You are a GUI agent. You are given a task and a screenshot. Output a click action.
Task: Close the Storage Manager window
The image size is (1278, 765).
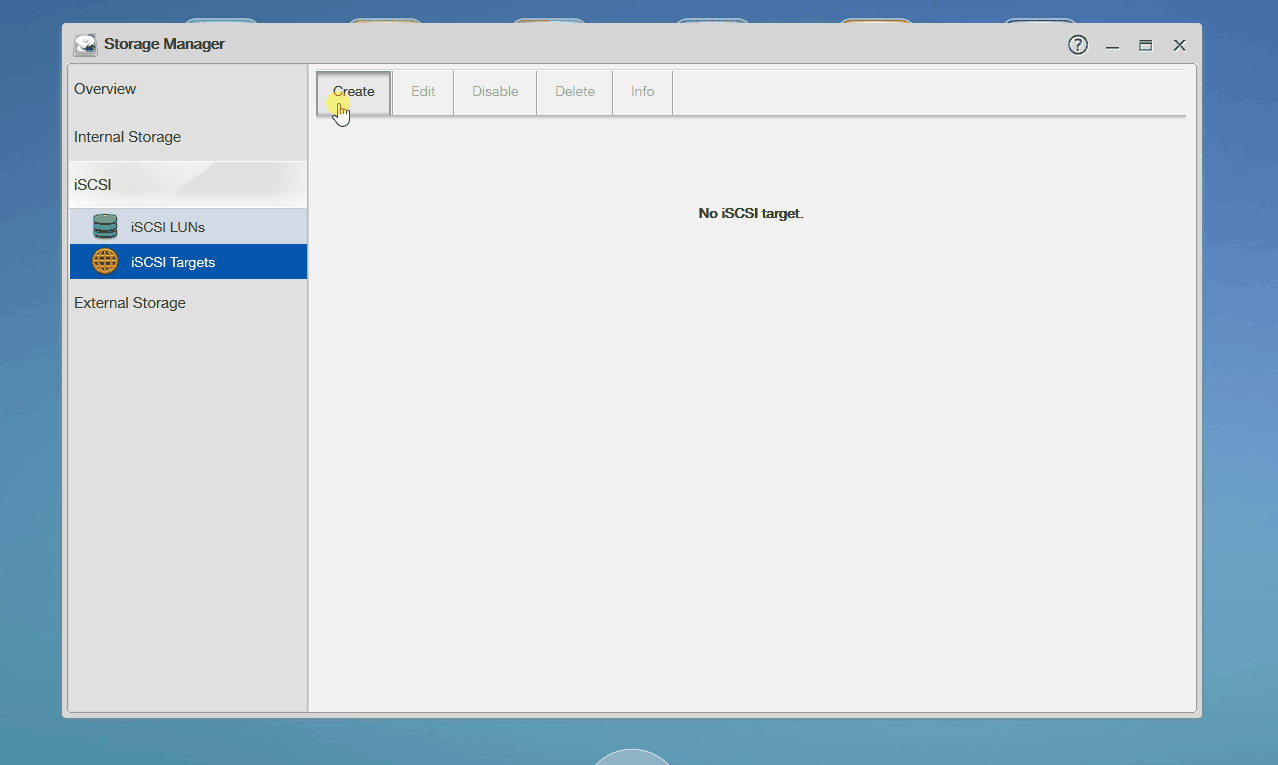(x=1180, y=45)
